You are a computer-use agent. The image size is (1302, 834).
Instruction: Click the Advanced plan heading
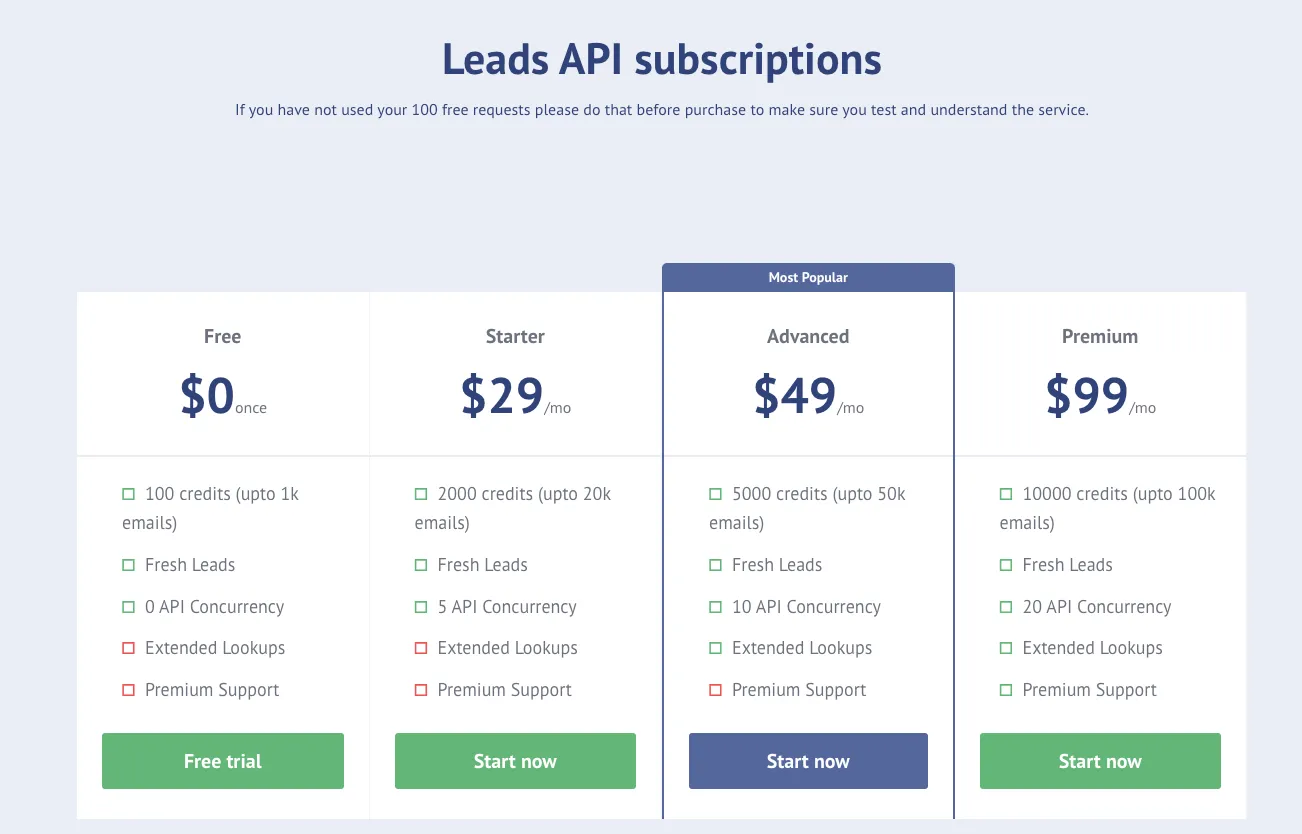(x=808, y=337)
